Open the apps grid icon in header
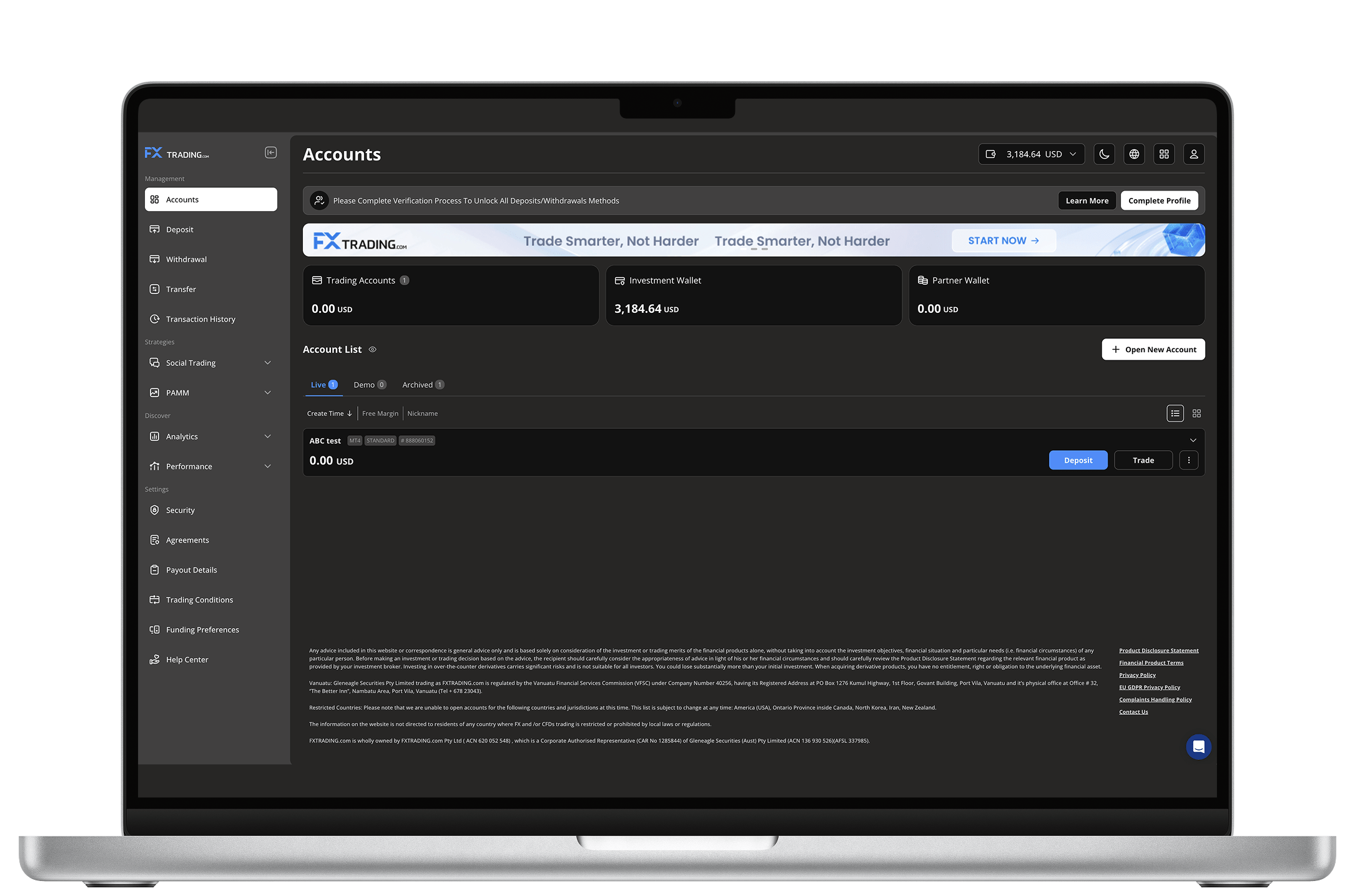 [x=1164, y=154]
